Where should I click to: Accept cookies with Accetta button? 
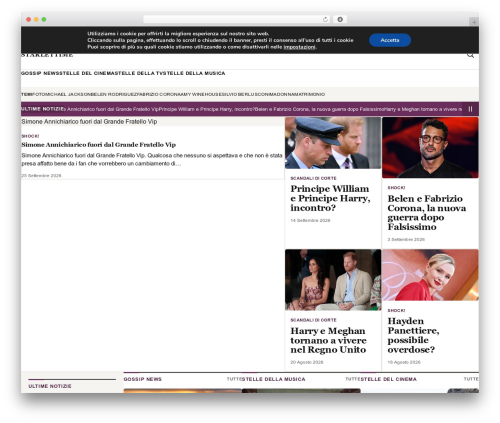[x=390, y=40]
